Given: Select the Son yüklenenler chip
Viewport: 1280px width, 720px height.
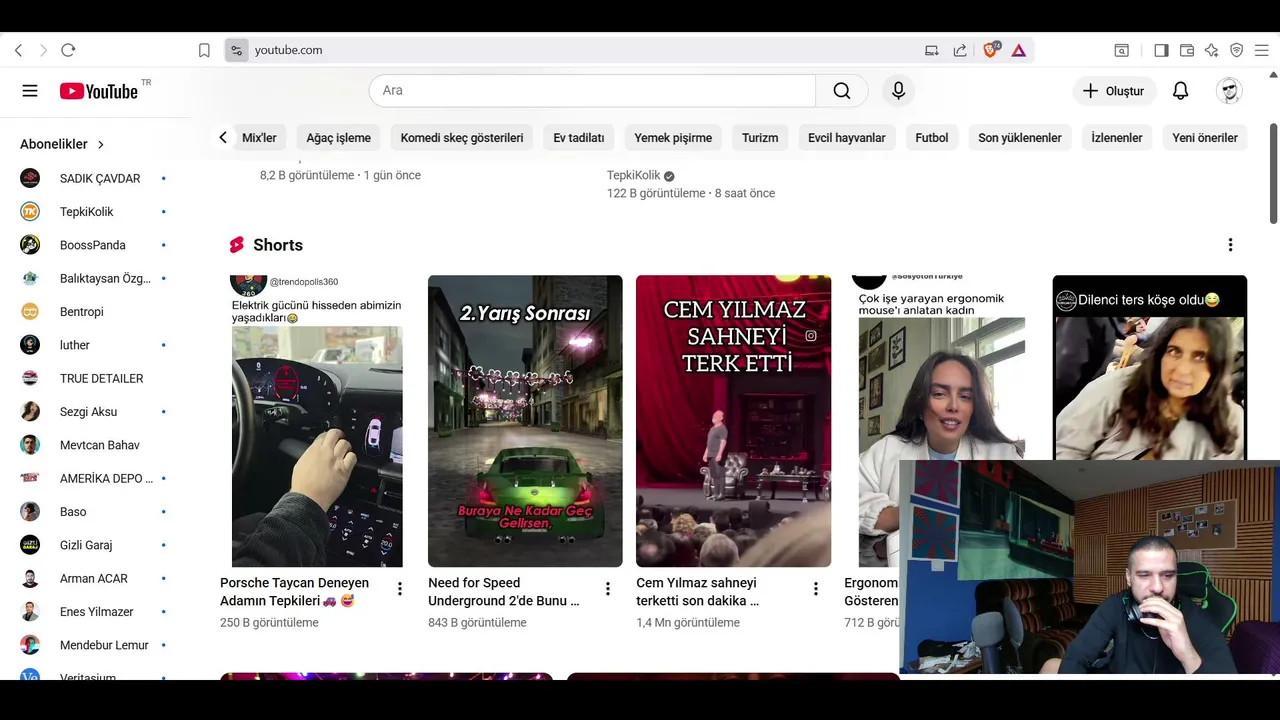Looking at the screenshot, I should [1020, 138].
